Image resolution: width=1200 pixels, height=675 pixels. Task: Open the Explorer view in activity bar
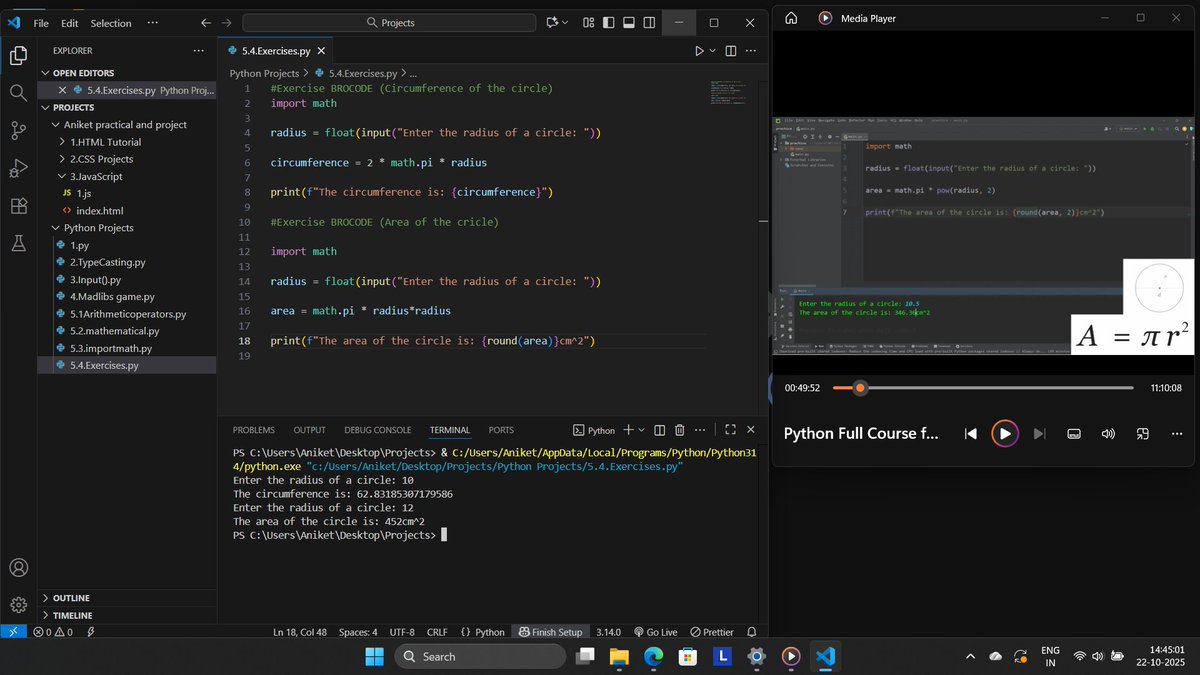point(18,56)
